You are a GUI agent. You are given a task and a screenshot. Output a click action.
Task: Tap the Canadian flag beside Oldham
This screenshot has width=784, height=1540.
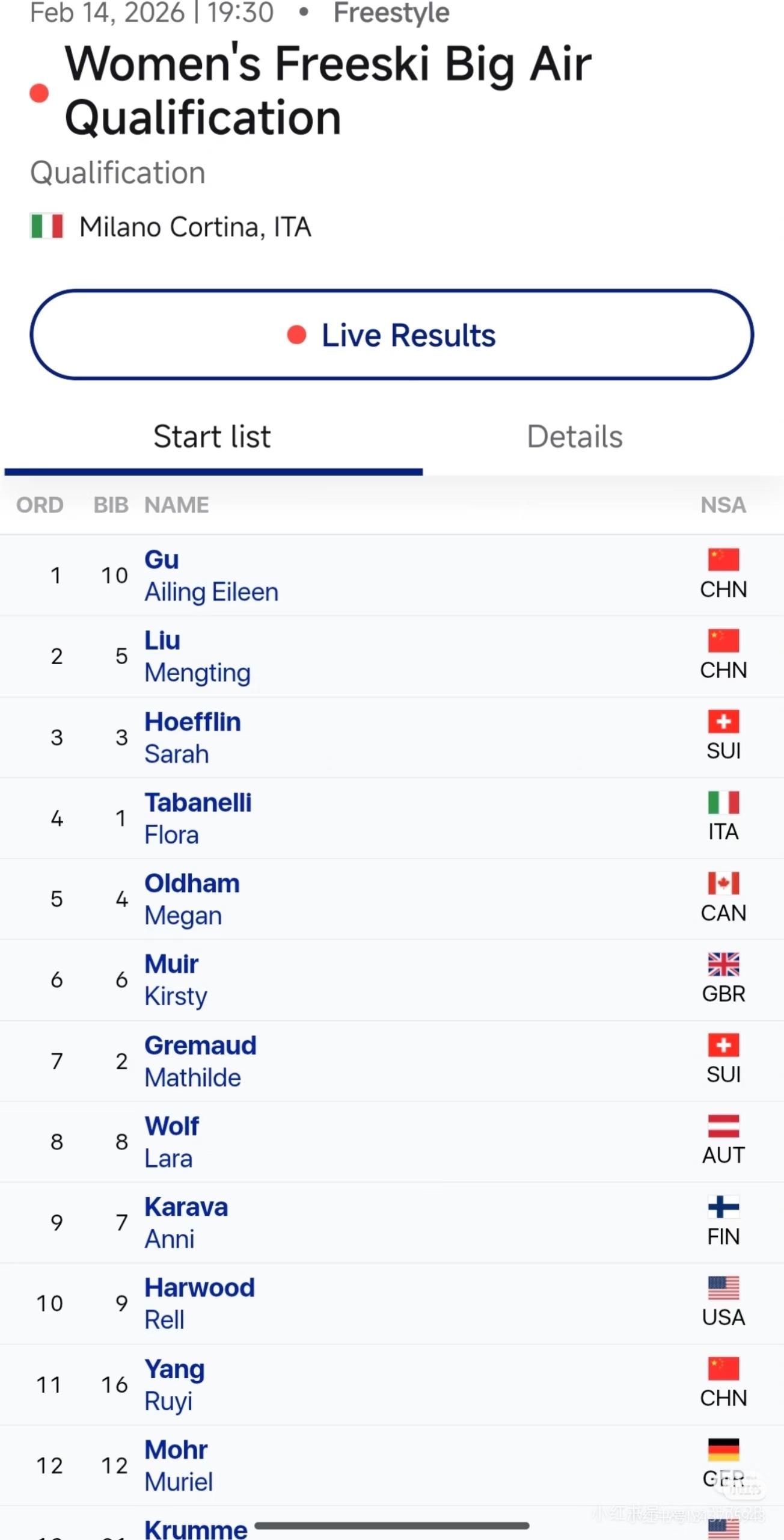point(723,883)
